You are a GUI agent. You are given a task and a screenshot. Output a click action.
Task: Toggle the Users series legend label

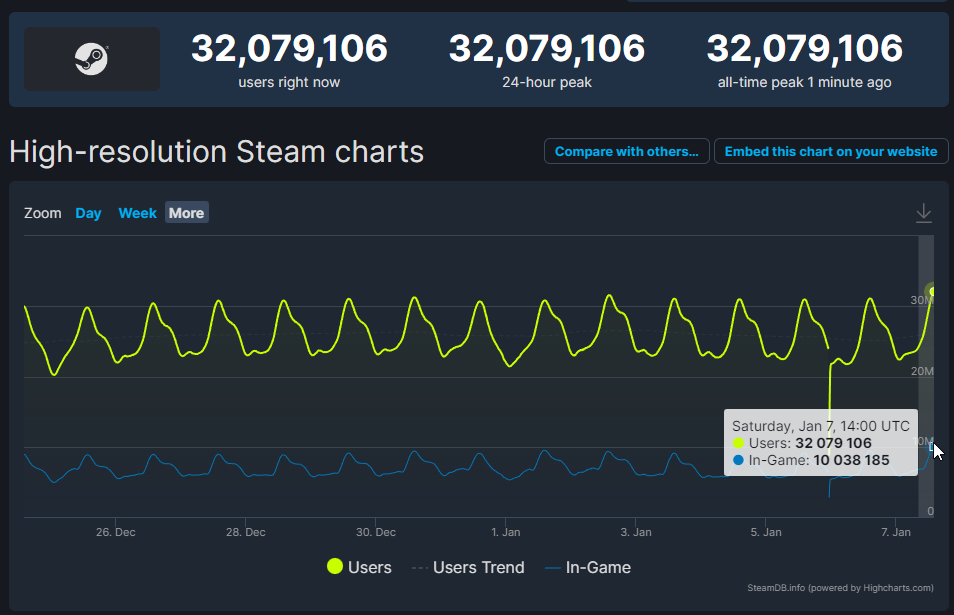(x=369, y=567)
